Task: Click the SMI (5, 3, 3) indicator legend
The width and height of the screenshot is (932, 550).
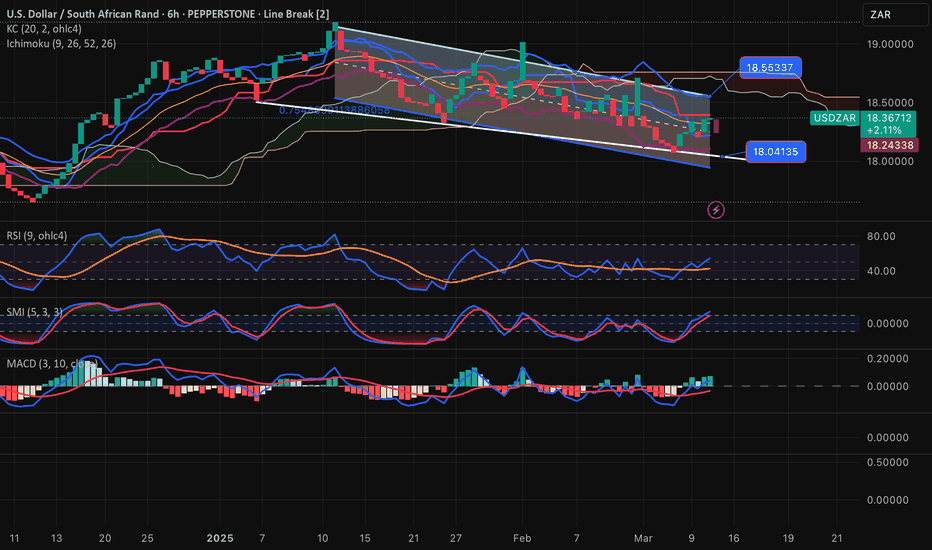Action: pos(34,312)
